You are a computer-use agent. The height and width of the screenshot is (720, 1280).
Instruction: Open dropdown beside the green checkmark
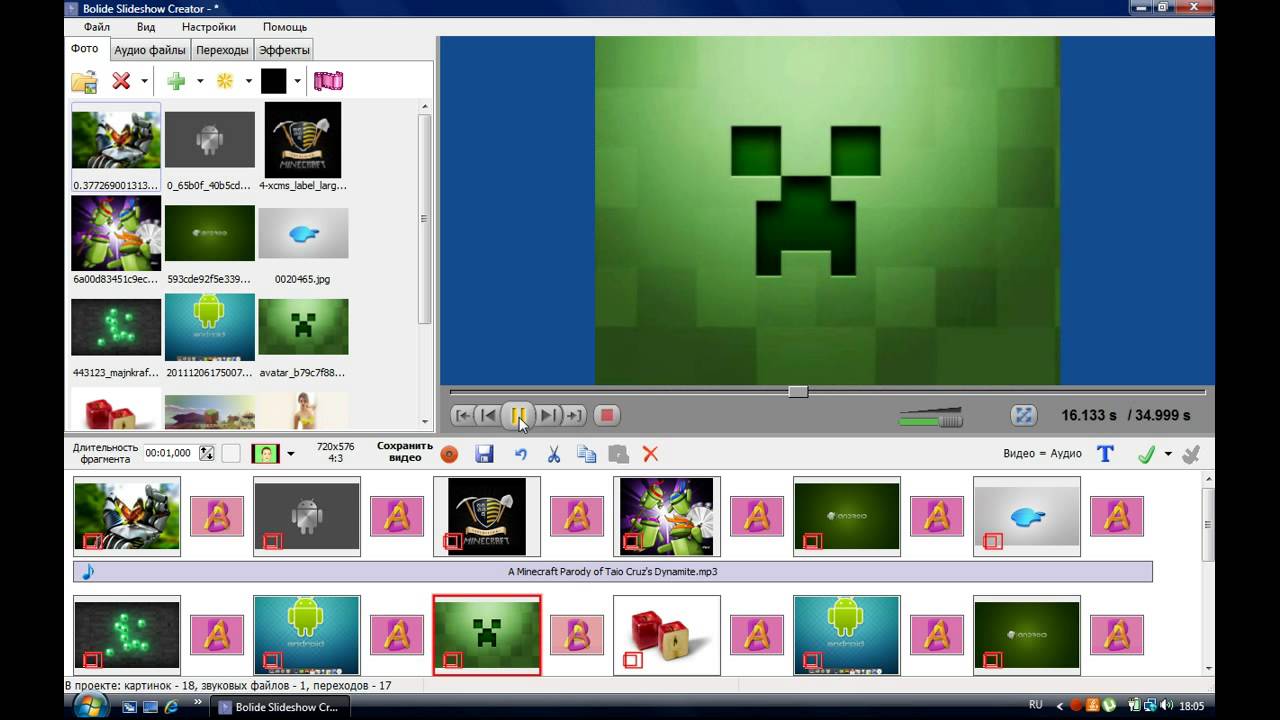click(x=1168, y=454)
